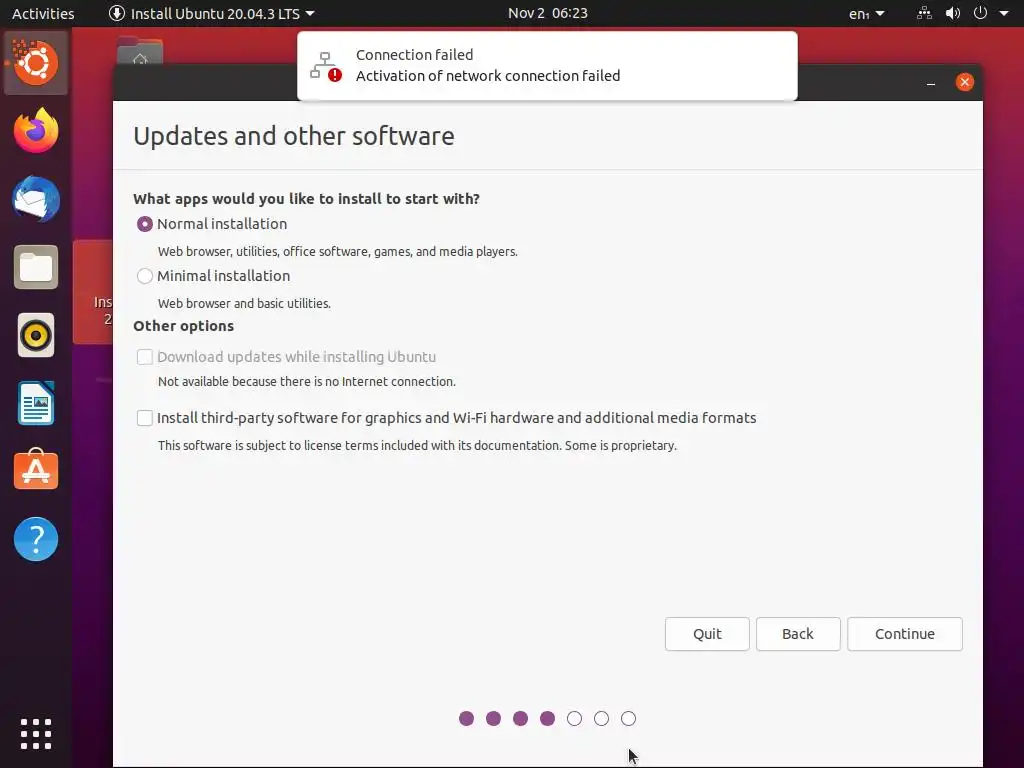Click Not available because no Internet connection text
Image resolution: width=1024 pixels, height=768 pixels.
(307, 381)
